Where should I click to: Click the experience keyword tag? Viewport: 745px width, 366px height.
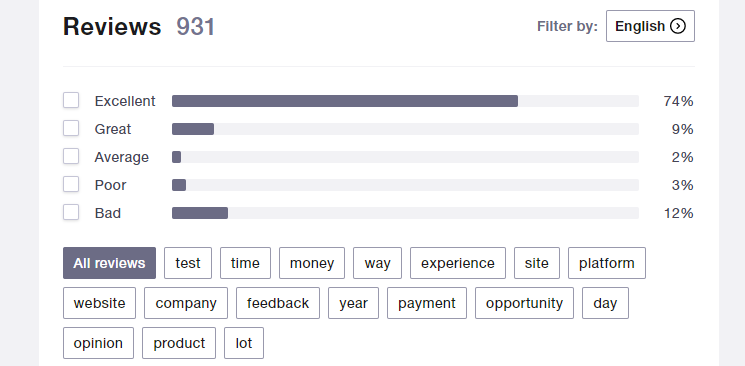point(458,263)
